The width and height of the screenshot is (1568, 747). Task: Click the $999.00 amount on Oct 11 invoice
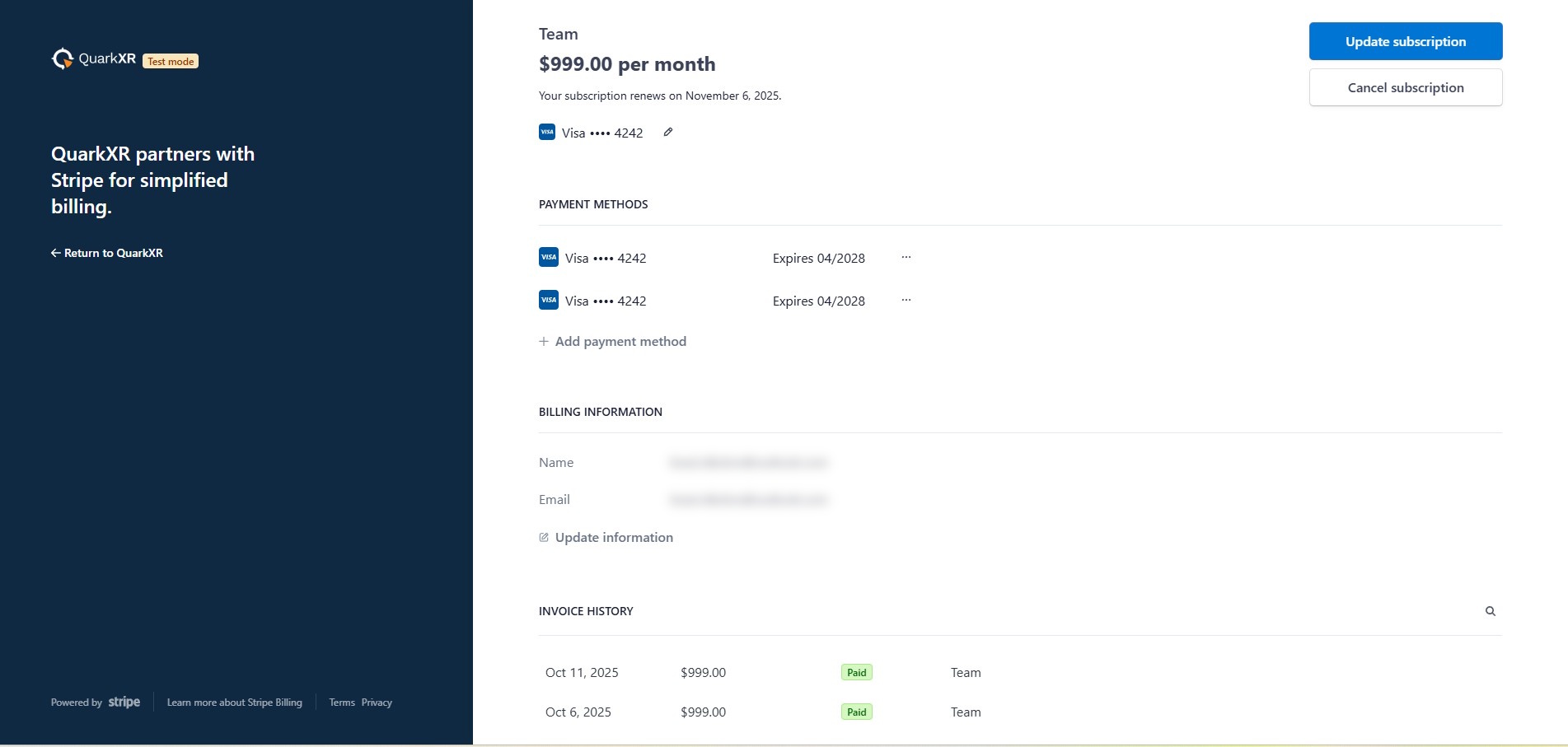pos(703,672)
